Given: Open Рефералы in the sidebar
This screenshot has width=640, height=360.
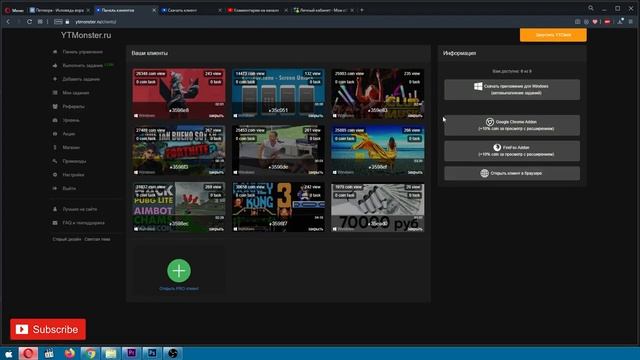Looking at the screenshot, I should [x=73, y=107].
